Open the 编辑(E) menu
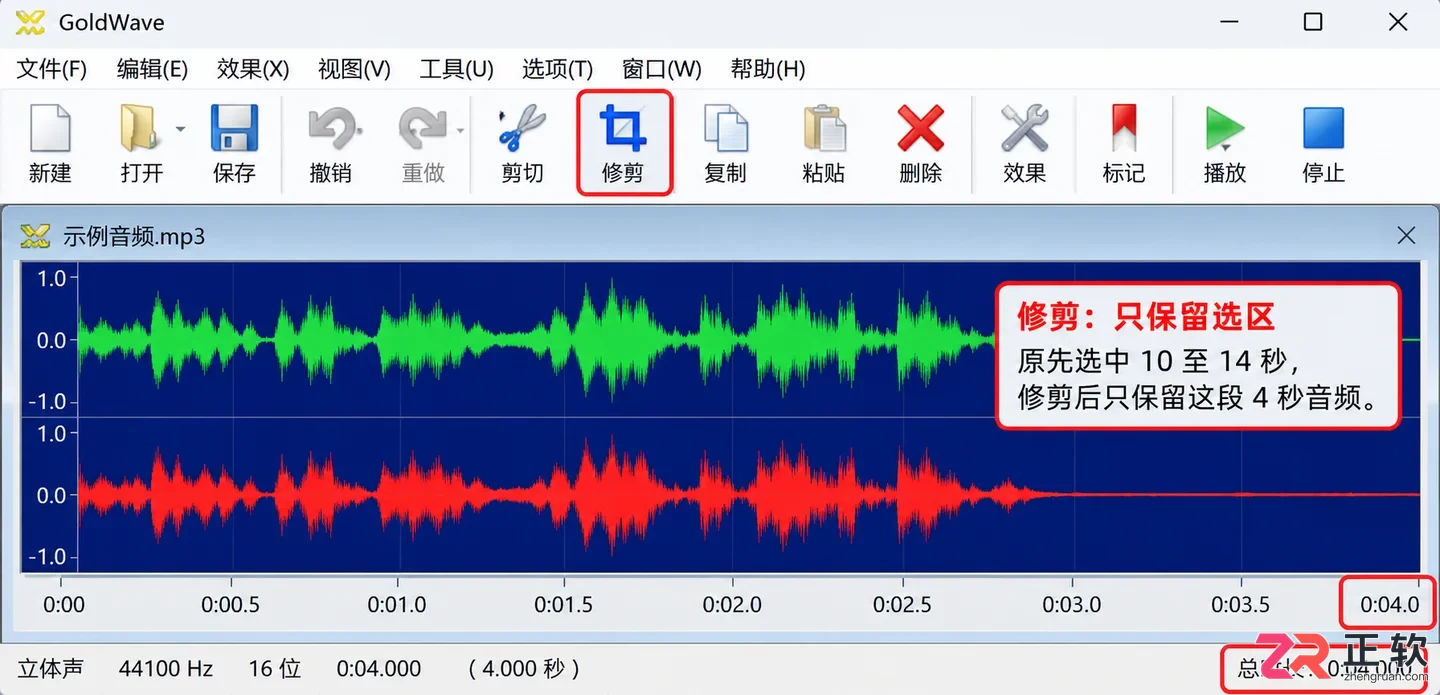Image resolution: width=1440 pixels, height=695 pixels. [152, 69]
